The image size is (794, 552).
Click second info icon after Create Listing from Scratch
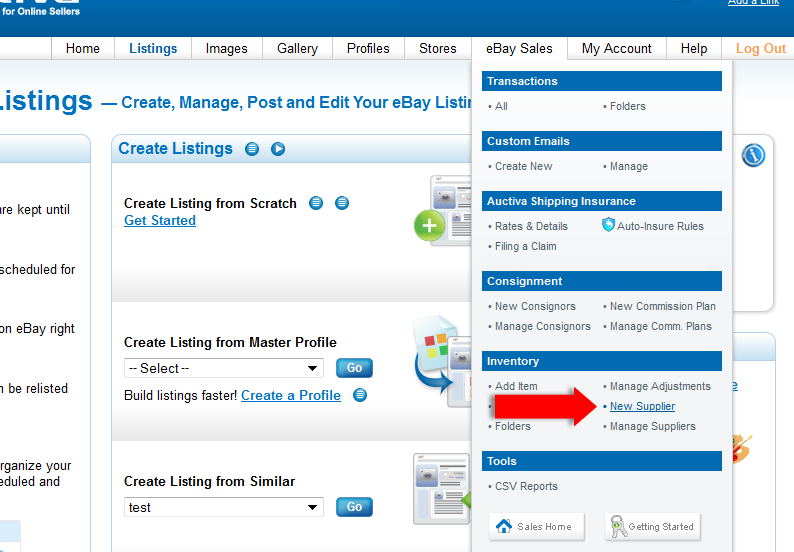click(x=342, y=203)
